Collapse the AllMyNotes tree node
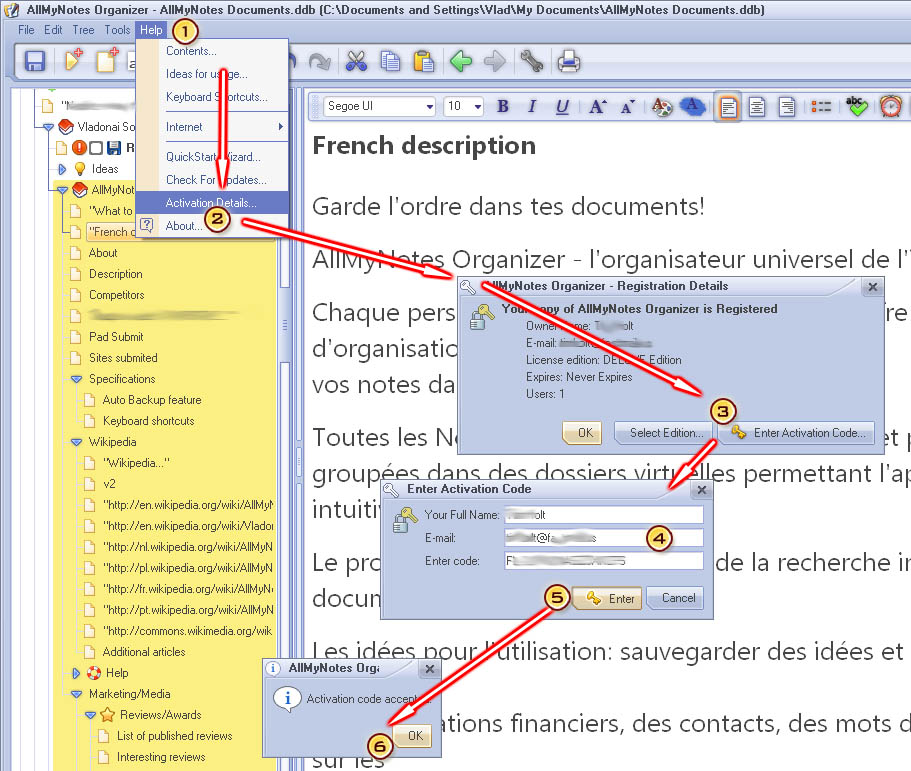The height and width of the screenshot is (771, 911). [63, 190]
